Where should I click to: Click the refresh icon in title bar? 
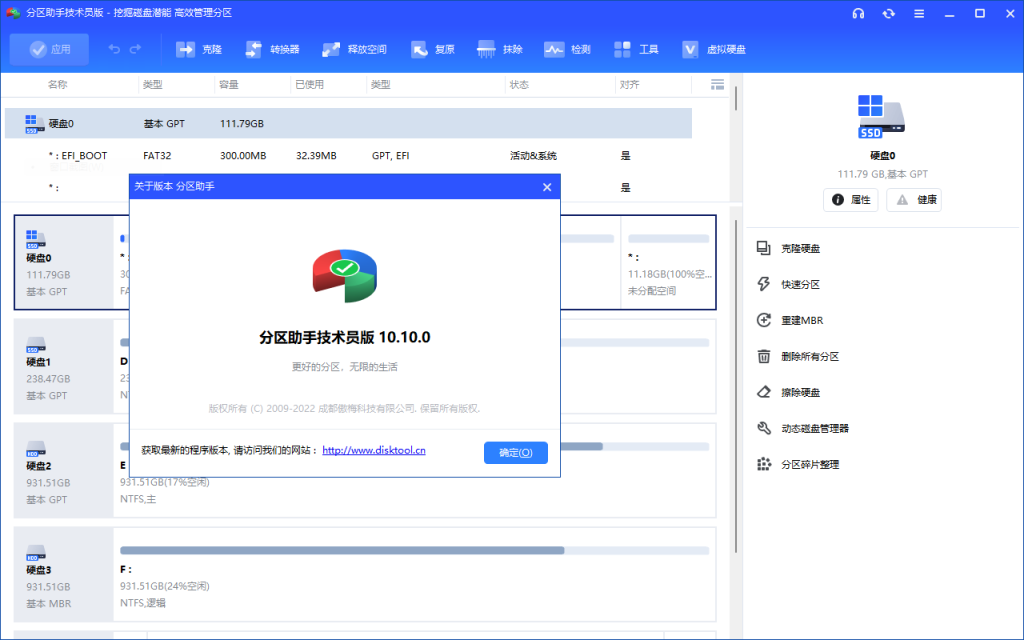[889, 13]
